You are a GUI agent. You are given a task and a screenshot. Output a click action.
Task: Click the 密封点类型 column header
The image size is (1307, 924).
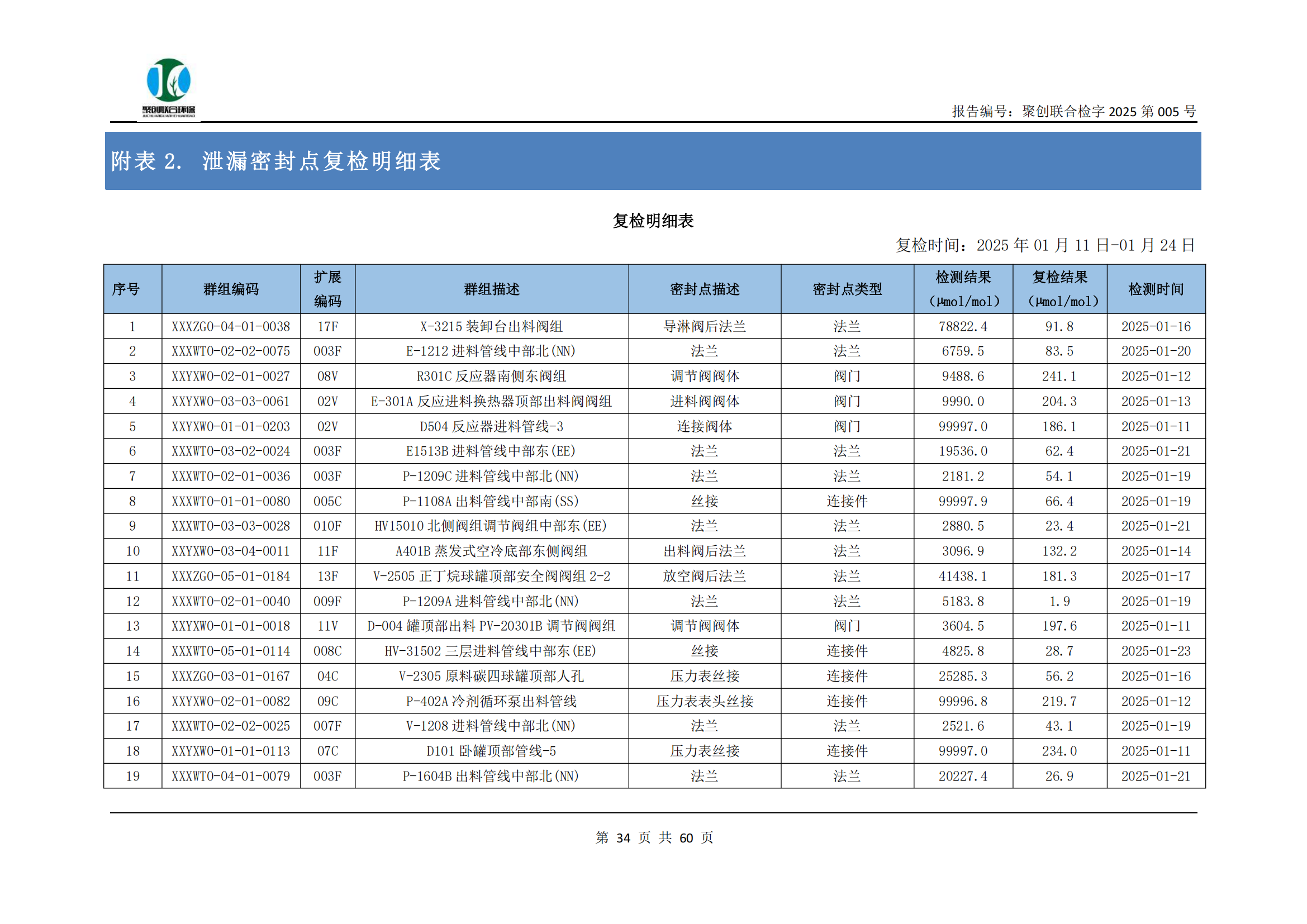(x=847, y=289)
